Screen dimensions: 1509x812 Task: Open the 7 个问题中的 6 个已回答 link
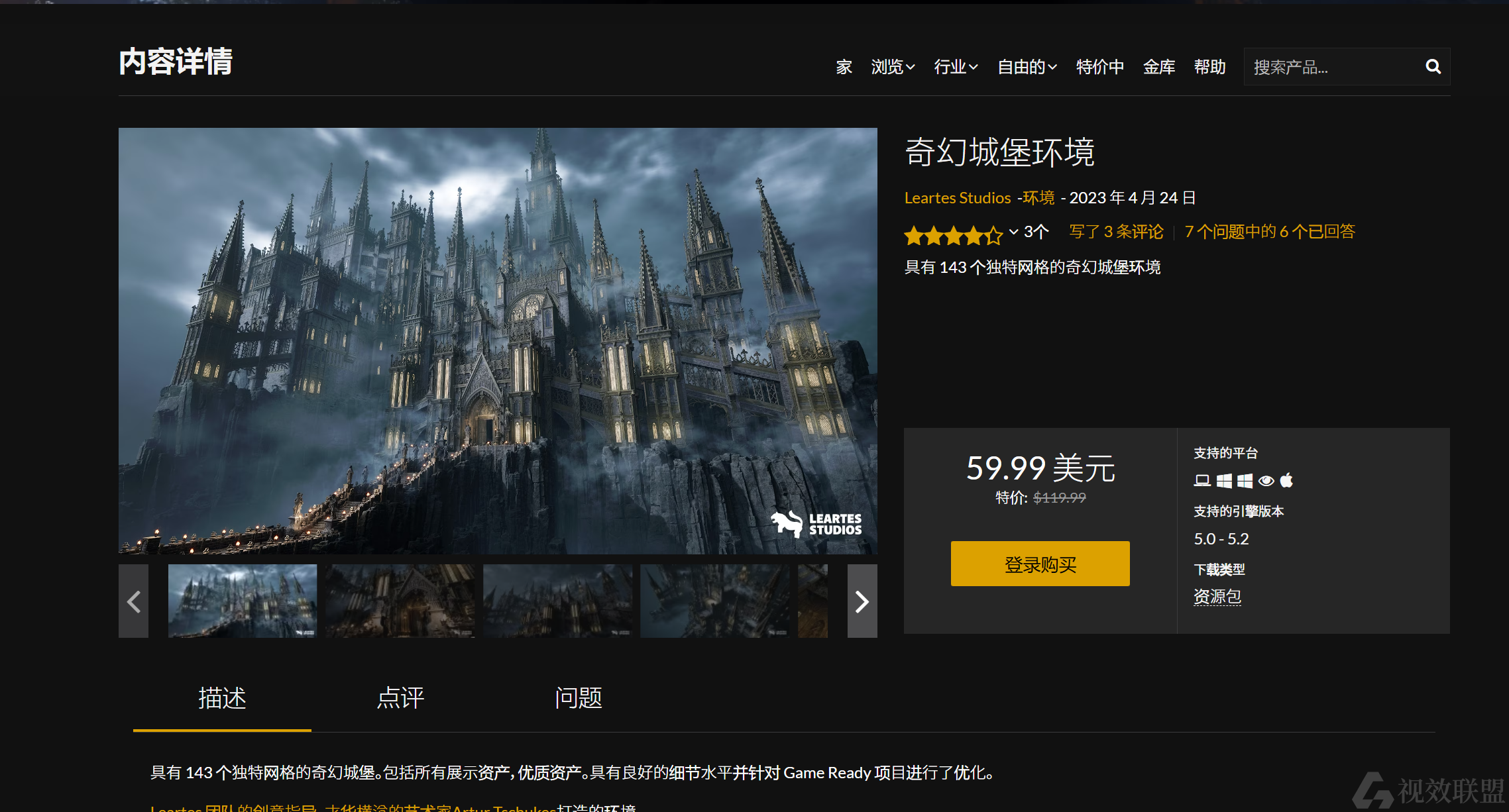(x=1270, y=232)
